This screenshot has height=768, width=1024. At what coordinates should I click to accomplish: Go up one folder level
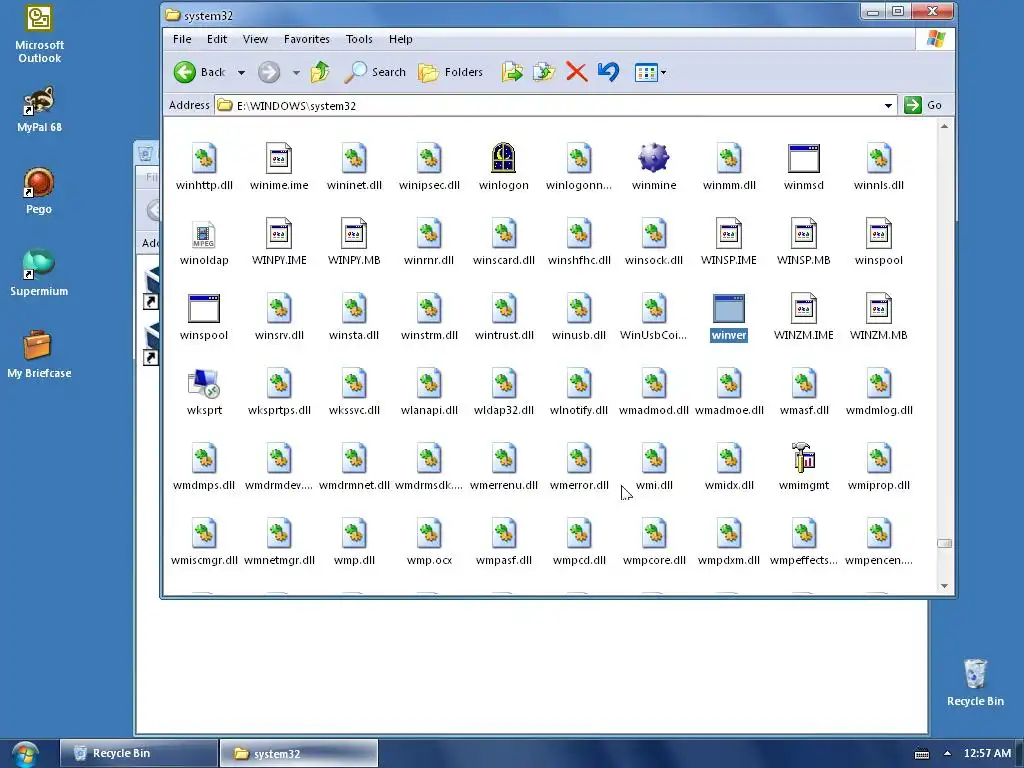[x=320, y=72]
